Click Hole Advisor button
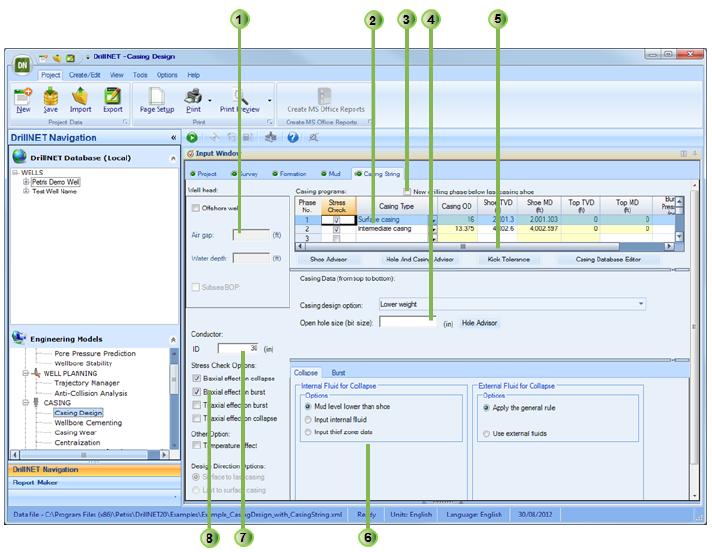Image resolution: width=712 pixels, height=552 pixels. 480,323
